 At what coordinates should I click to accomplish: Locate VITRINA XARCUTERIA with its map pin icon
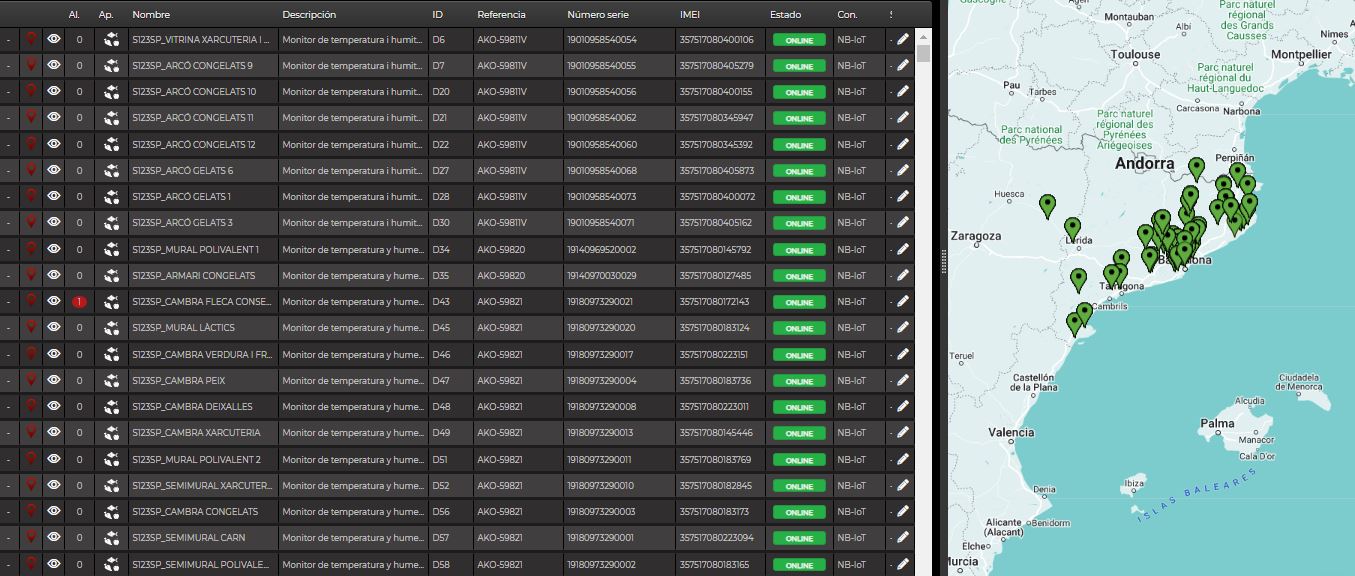click(x=31, y=39)
